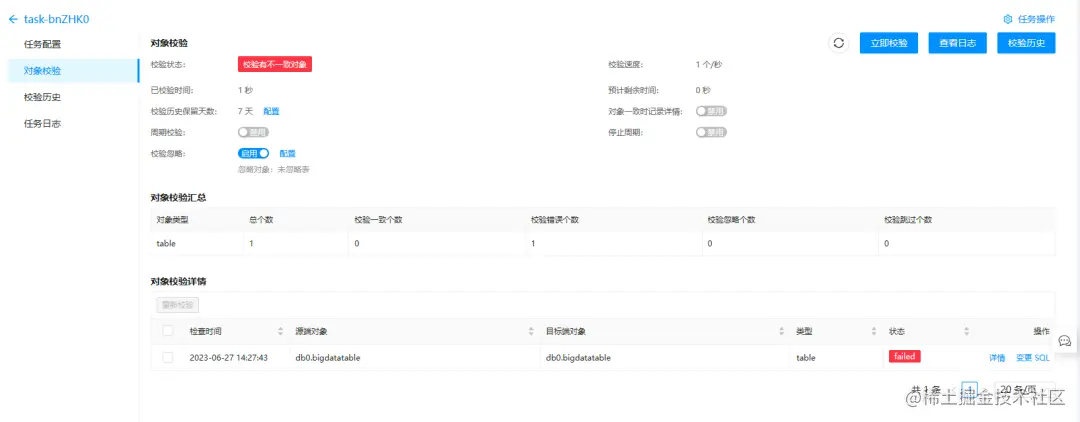Click the refresh circular icon button

pos(838,43)
